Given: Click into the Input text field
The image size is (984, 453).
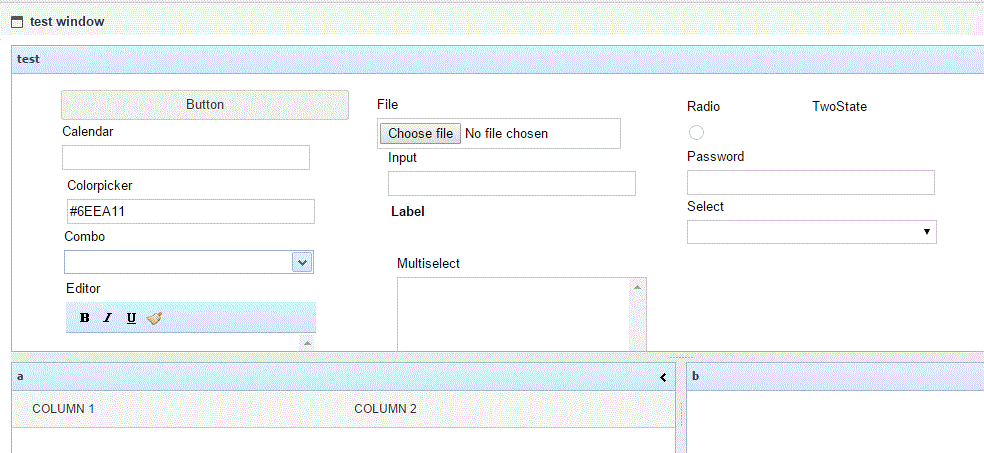Looking at the screenshot, I should (511, 183).
